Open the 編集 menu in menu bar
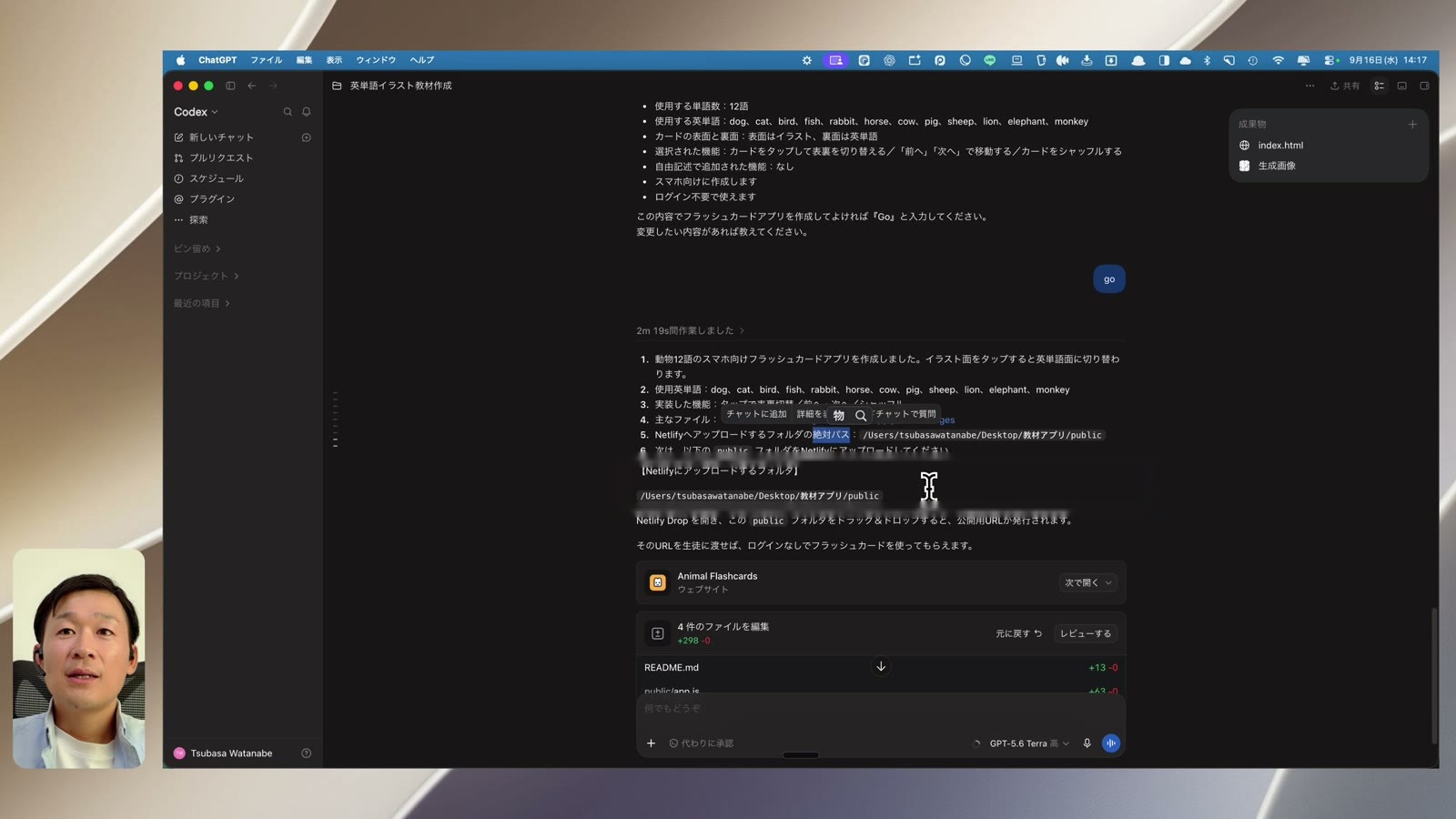 304,60
